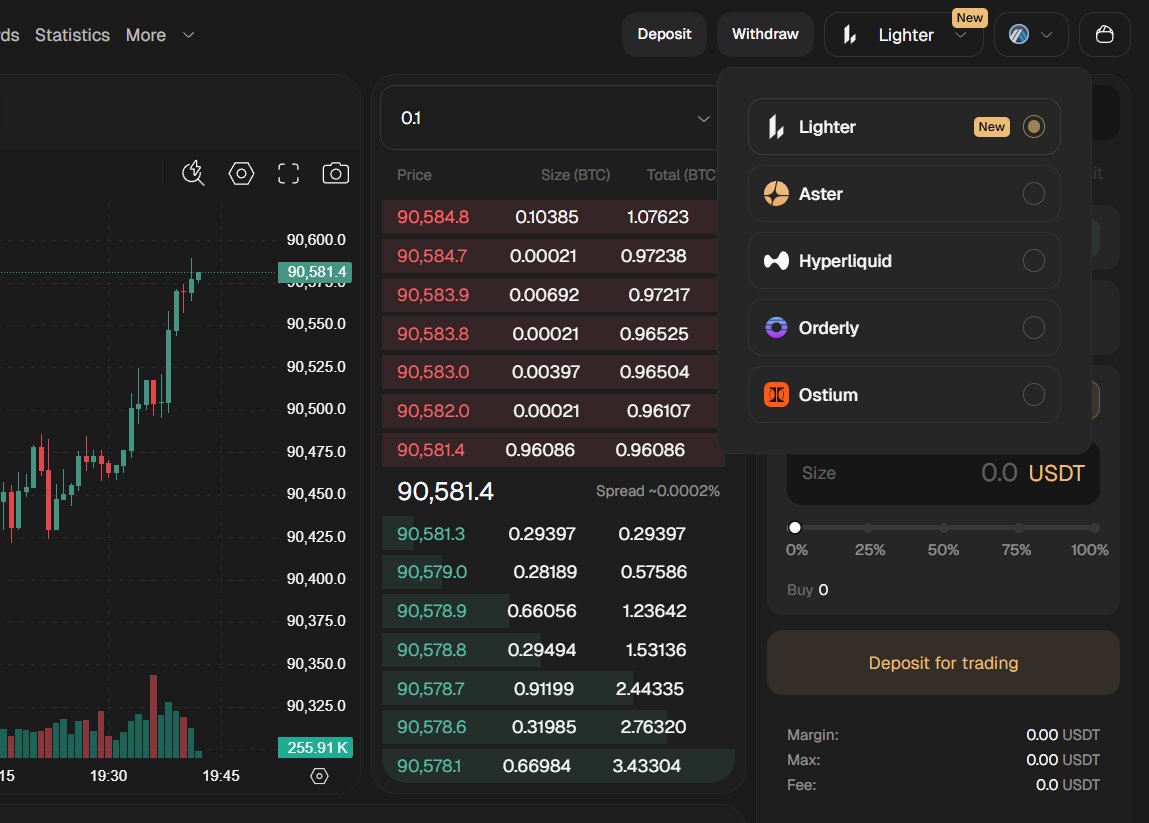
Task: Click ask price 90,581.4 in red row
Action: (x=553, y=449)
